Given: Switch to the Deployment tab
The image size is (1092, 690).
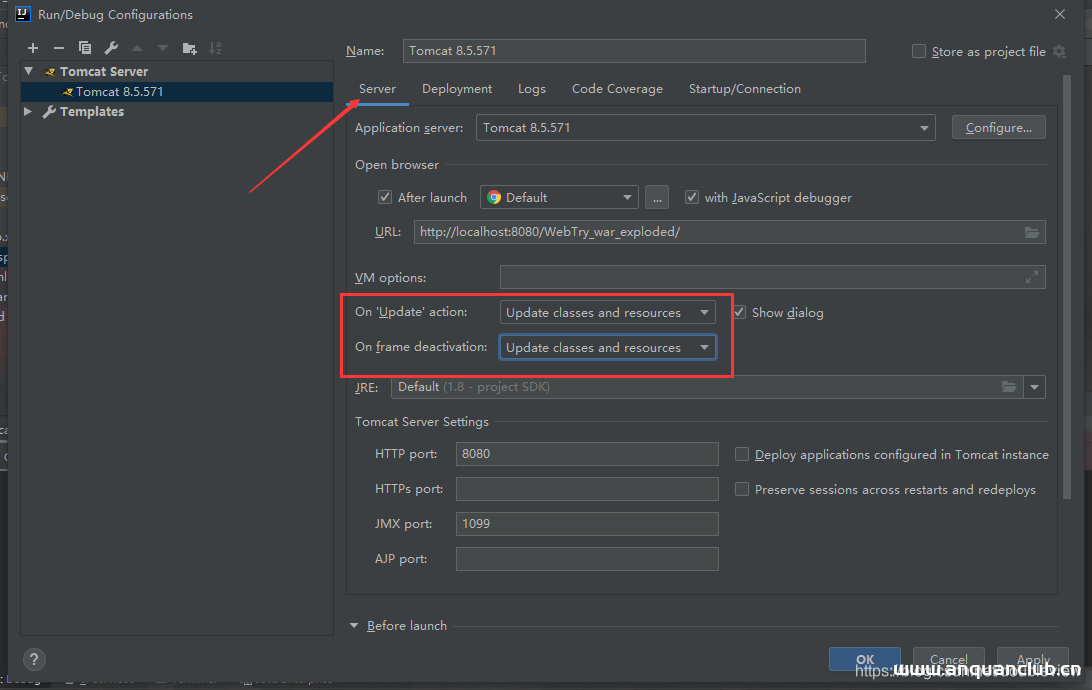Looking at the screenshot, I should (x=457, y=89).
